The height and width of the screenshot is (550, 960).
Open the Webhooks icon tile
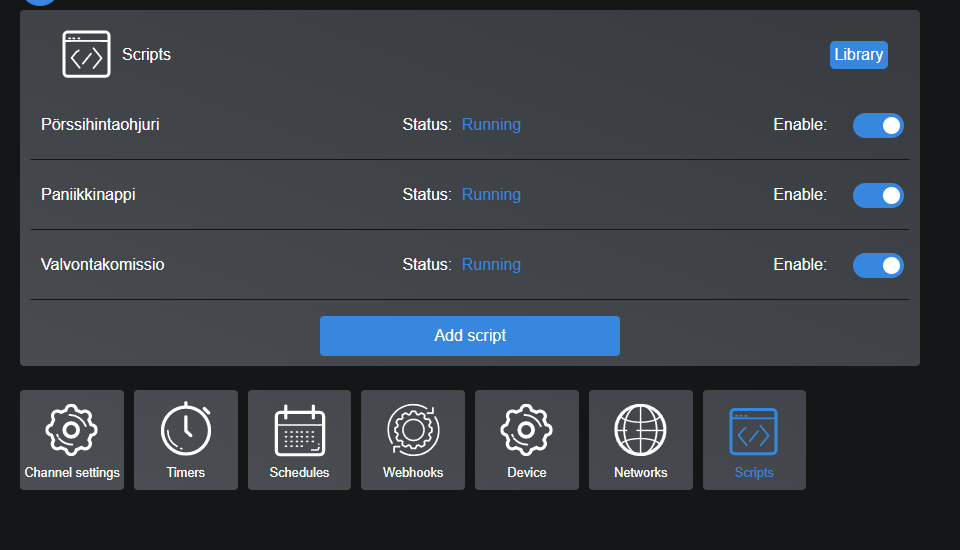point(413,431)
